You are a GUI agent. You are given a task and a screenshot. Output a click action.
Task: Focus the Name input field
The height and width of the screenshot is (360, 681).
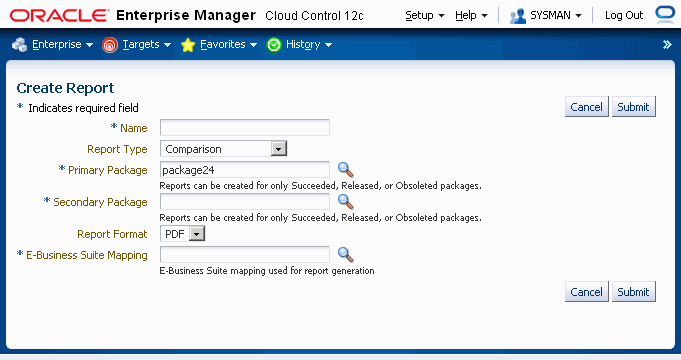[245, 128]
